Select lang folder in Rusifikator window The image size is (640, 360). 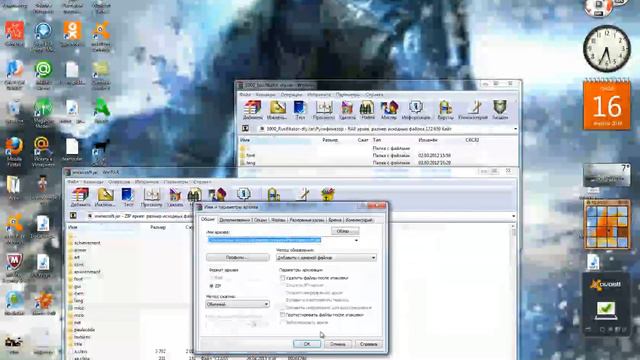[x=248, y=162]
